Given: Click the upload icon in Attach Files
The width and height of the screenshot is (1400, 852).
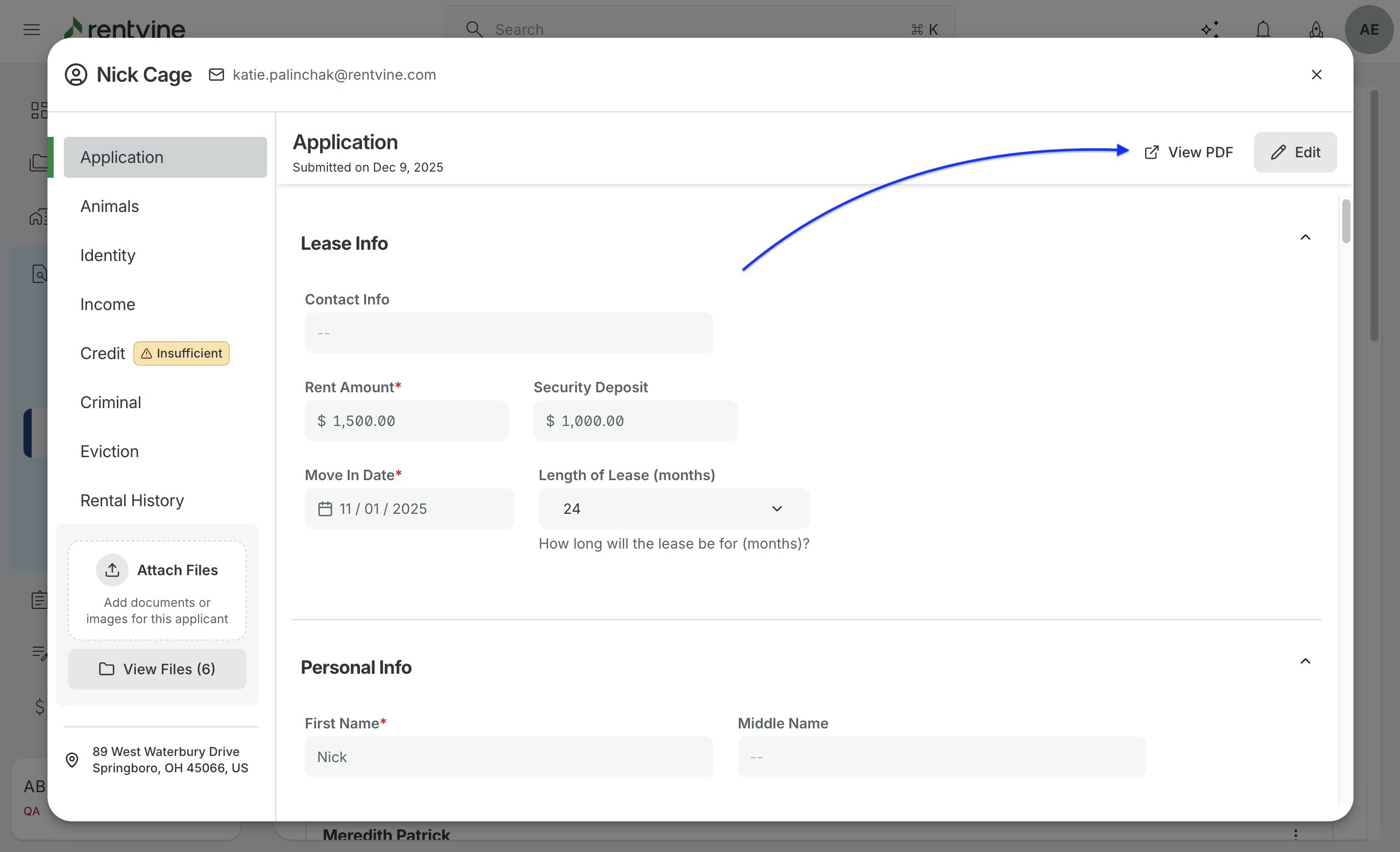Looking at the screenshot, I should click(x=112, y=570).
